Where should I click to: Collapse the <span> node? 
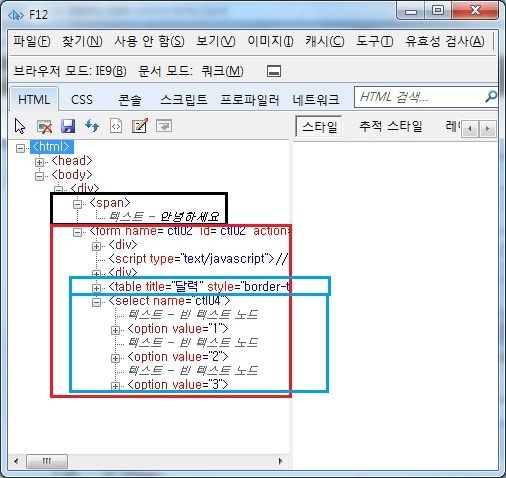(77, 204)
